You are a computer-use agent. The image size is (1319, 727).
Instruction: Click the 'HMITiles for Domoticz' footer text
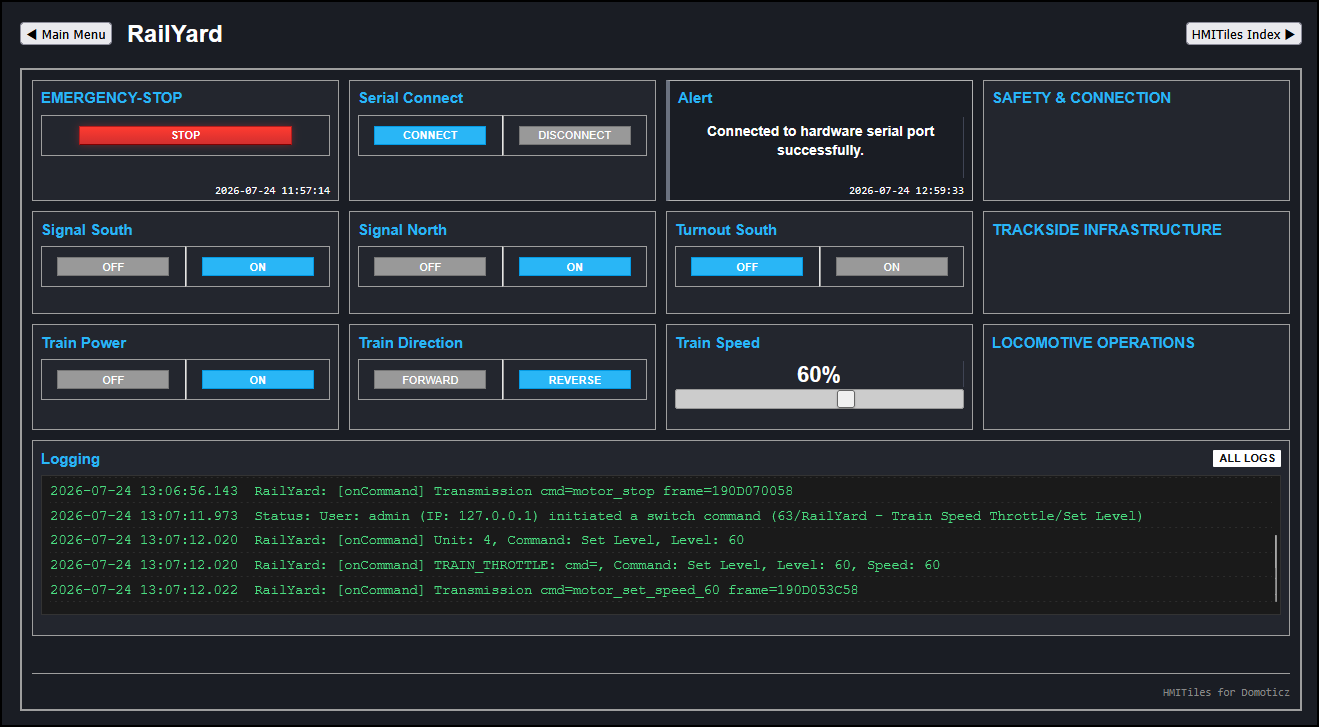point(1226,692)
